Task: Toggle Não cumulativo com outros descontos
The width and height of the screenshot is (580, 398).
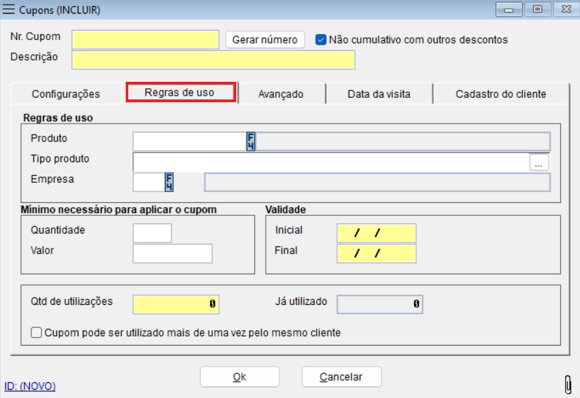Action: point(321,40)
